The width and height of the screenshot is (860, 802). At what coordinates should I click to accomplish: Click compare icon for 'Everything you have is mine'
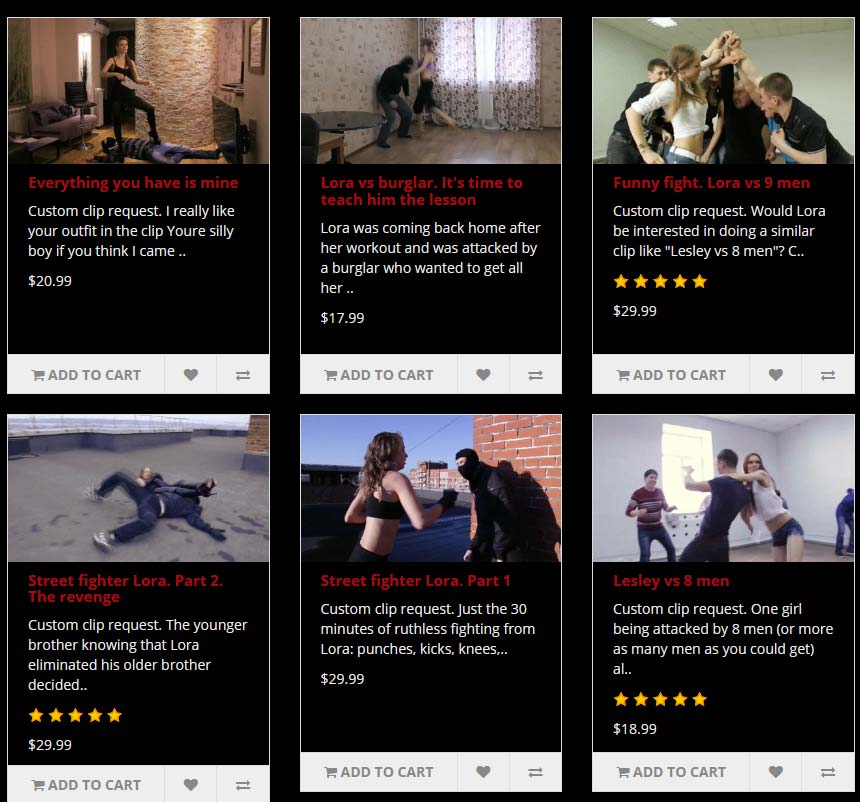click(243, 375)
